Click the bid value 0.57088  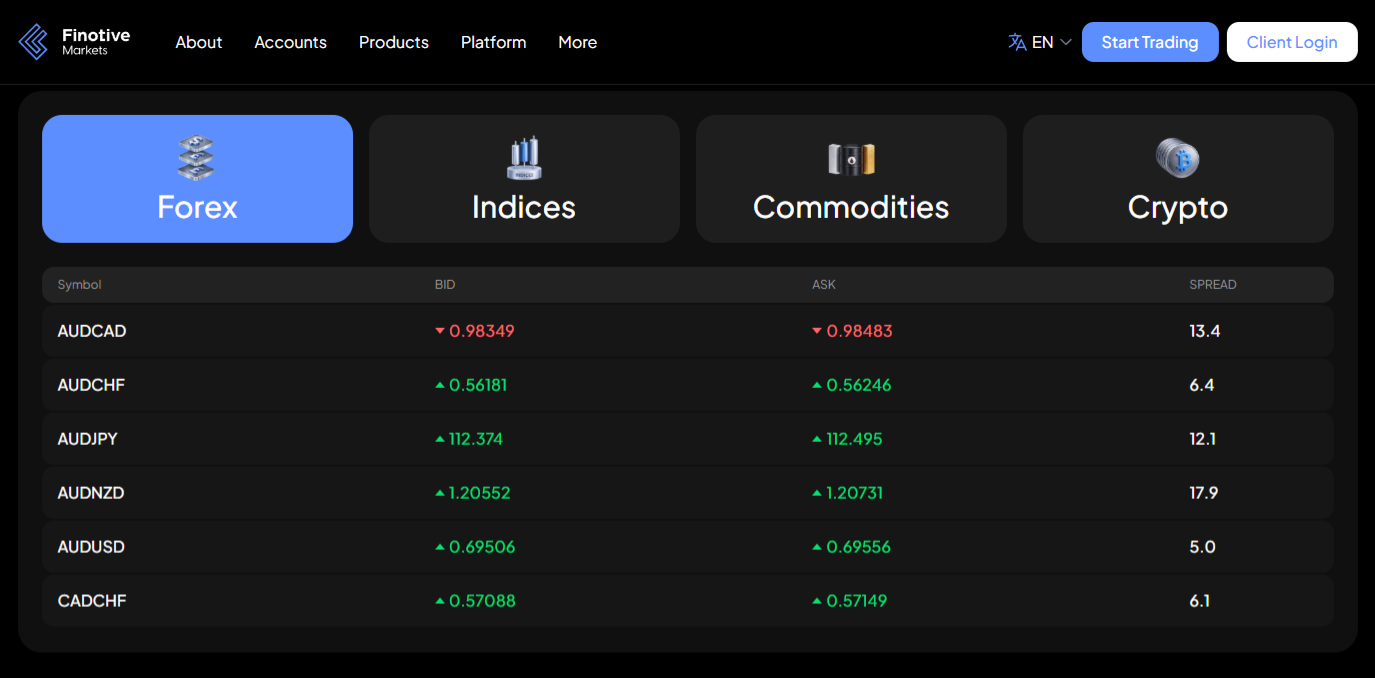coord(482,601)
